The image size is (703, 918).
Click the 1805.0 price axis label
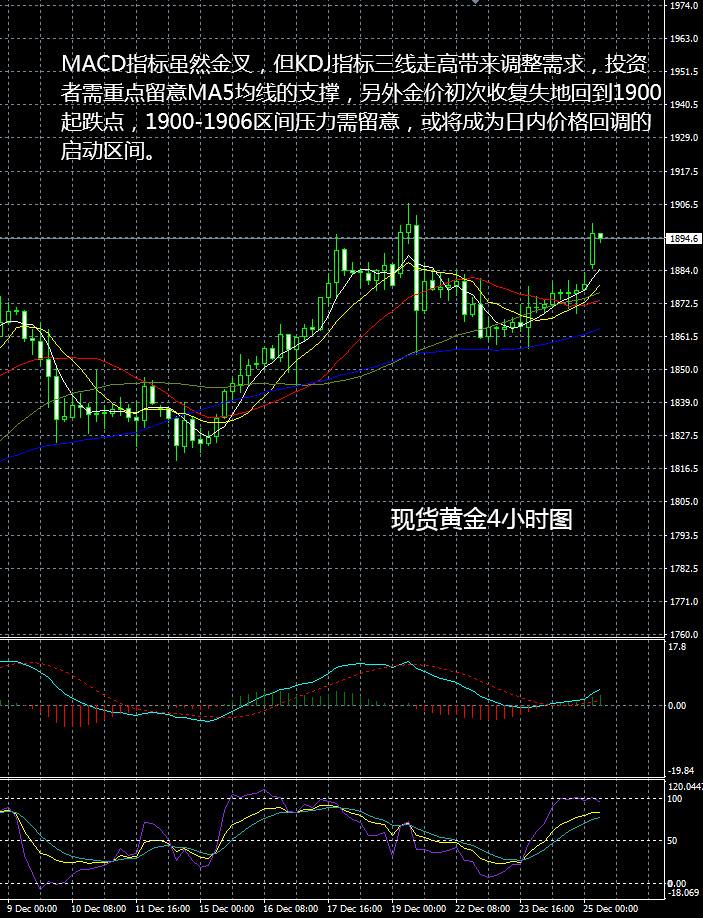[x=683, y=502]
